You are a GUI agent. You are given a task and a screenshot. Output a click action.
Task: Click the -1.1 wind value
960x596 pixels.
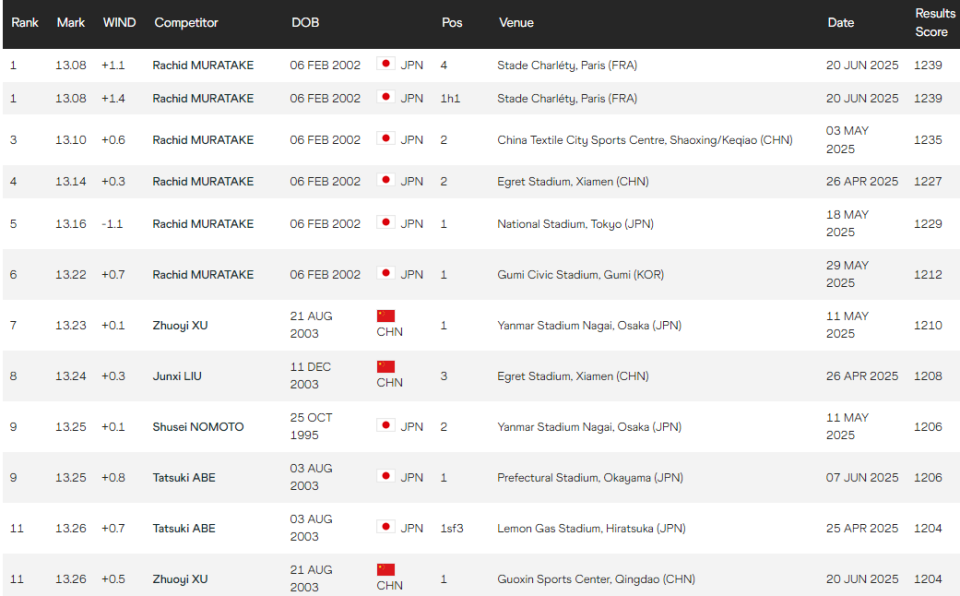coord(112,224)
